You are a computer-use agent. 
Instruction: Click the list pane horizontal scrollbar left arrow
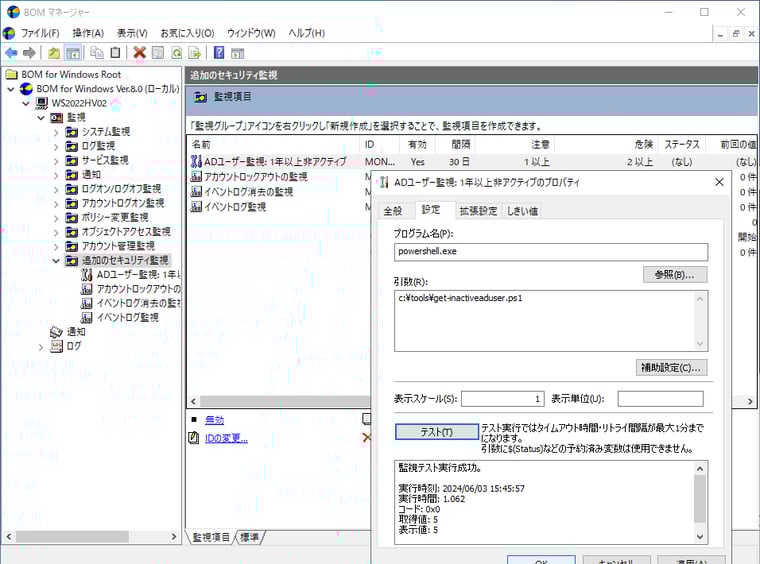(193, 401)
